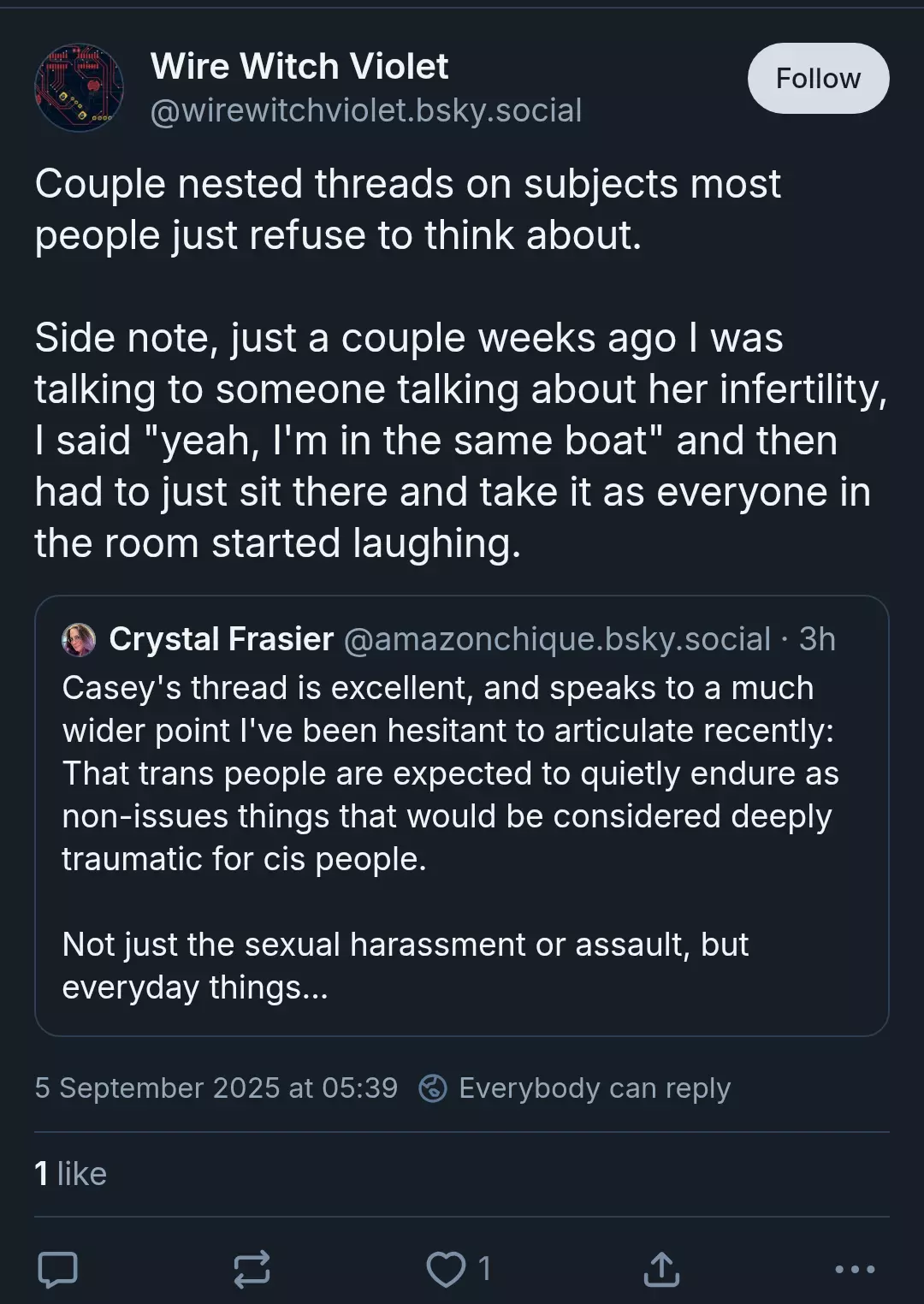This screenshot has height=1304, width=924.
Task: Click the like count beside the heart
Action: [x=485, y=1269]
